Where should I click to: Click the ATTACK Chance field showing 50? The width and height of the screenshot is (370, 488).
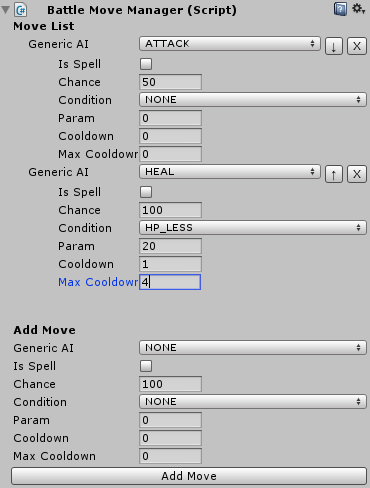click(x=170, y=82)
